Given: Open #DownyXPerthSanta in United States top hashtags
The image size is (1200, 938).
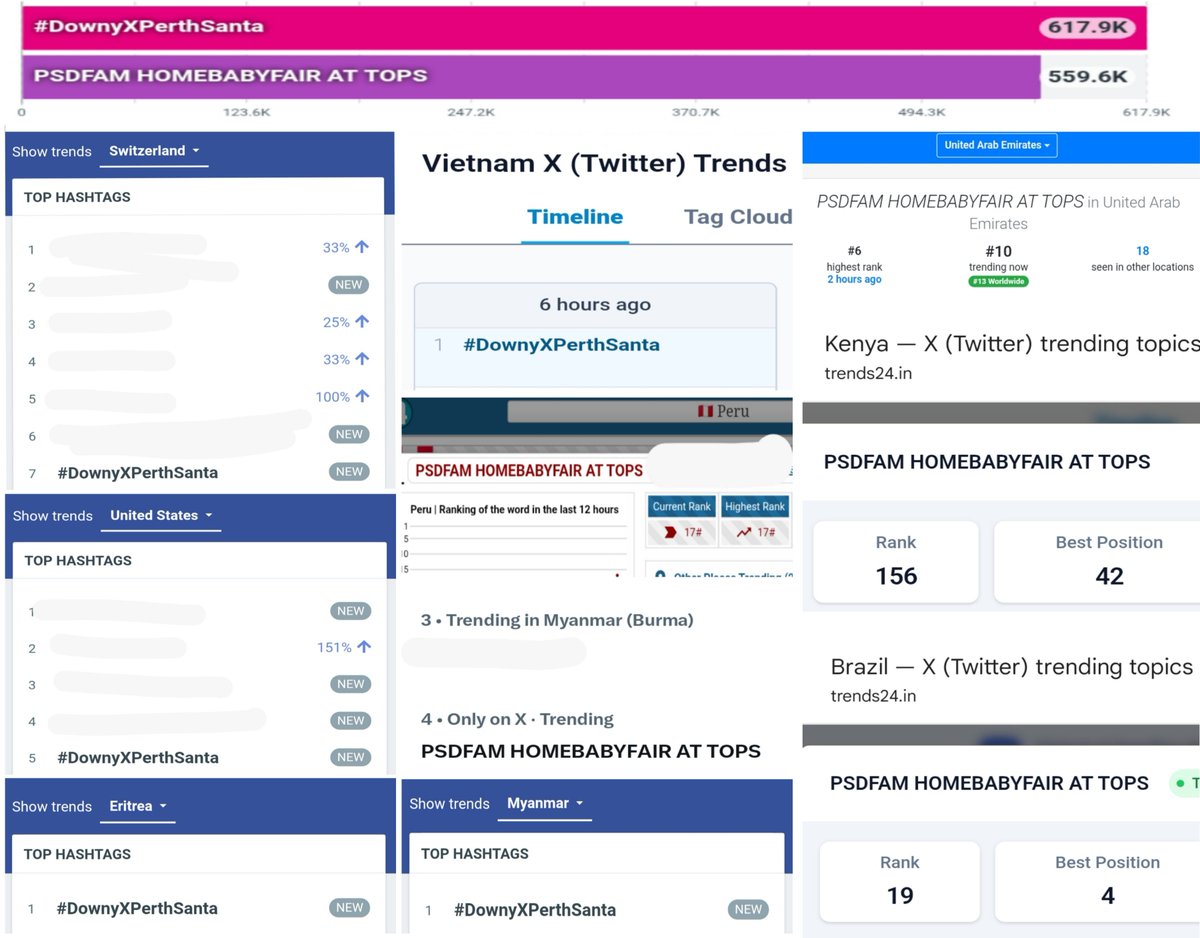Looking at the screenshot, I should coord(138,758).
